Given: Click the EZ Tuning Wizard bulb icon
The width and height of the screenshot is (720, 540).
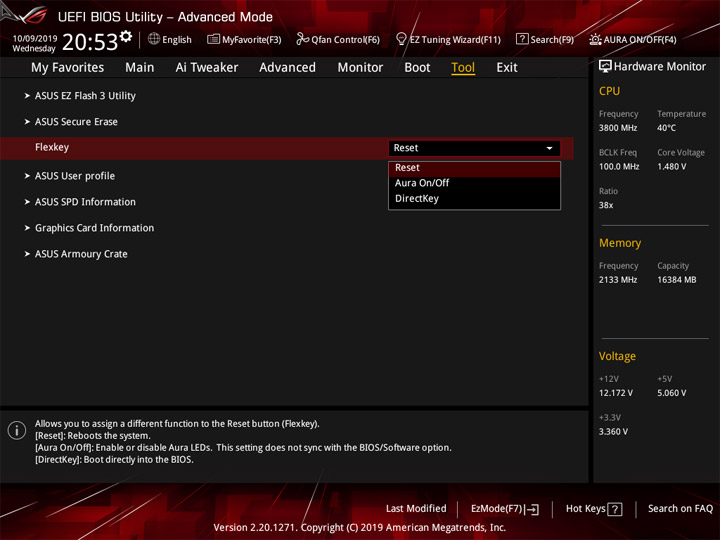Looking at the screenshot, I should tap(401, 39).
